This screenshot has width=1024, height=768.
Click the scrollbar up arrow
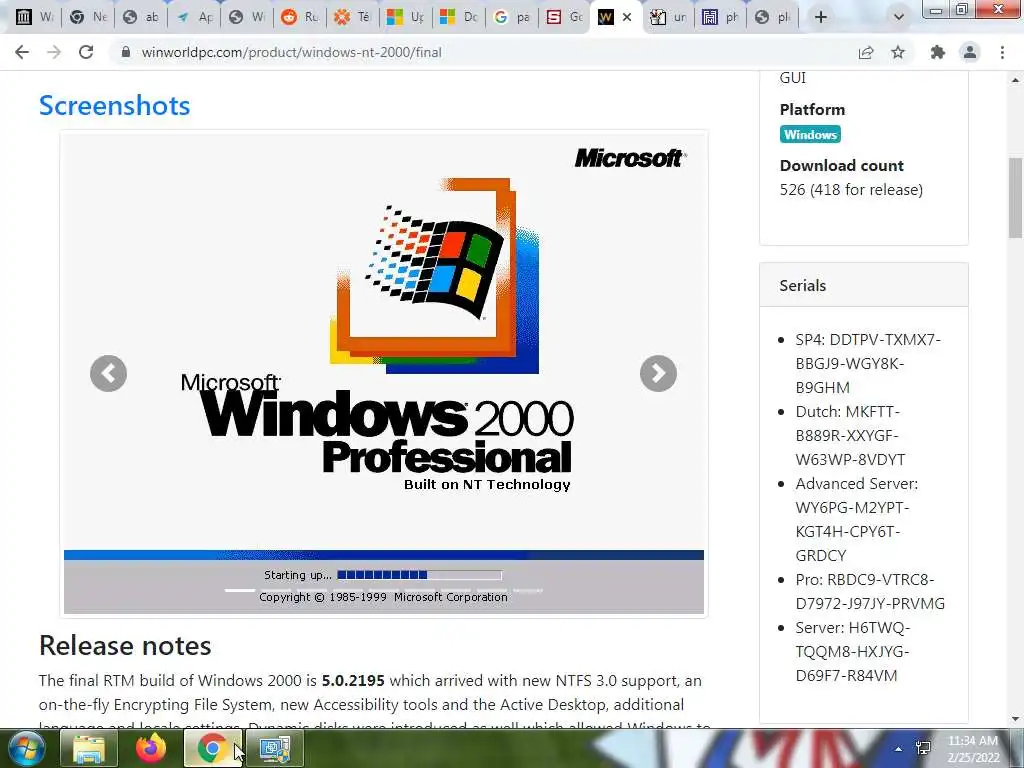tap(1016, 80)
